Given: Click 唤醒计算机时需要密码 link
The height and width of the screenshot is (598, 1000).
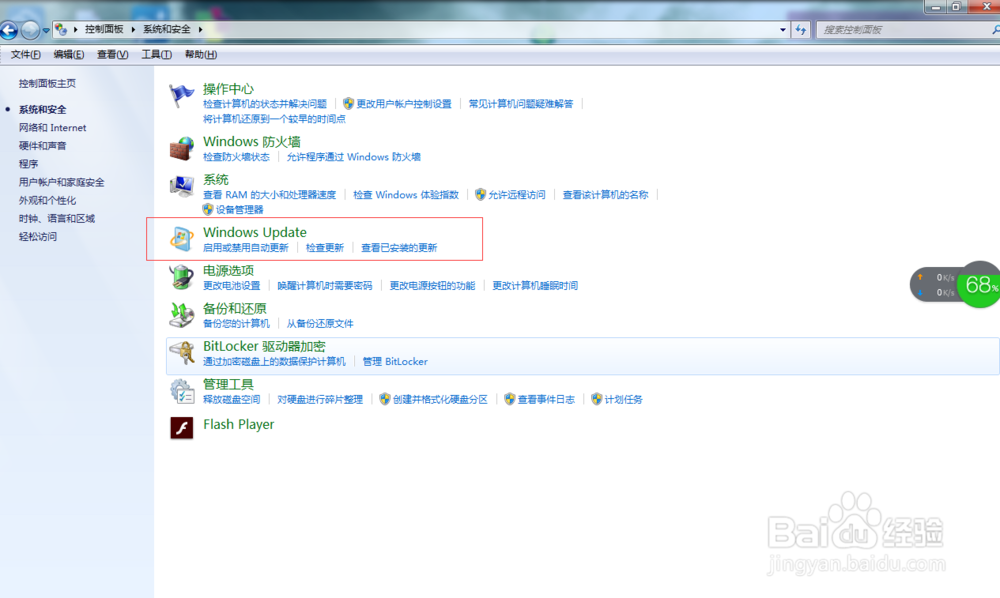Looking at the screenshot, I should coord(325,285).
